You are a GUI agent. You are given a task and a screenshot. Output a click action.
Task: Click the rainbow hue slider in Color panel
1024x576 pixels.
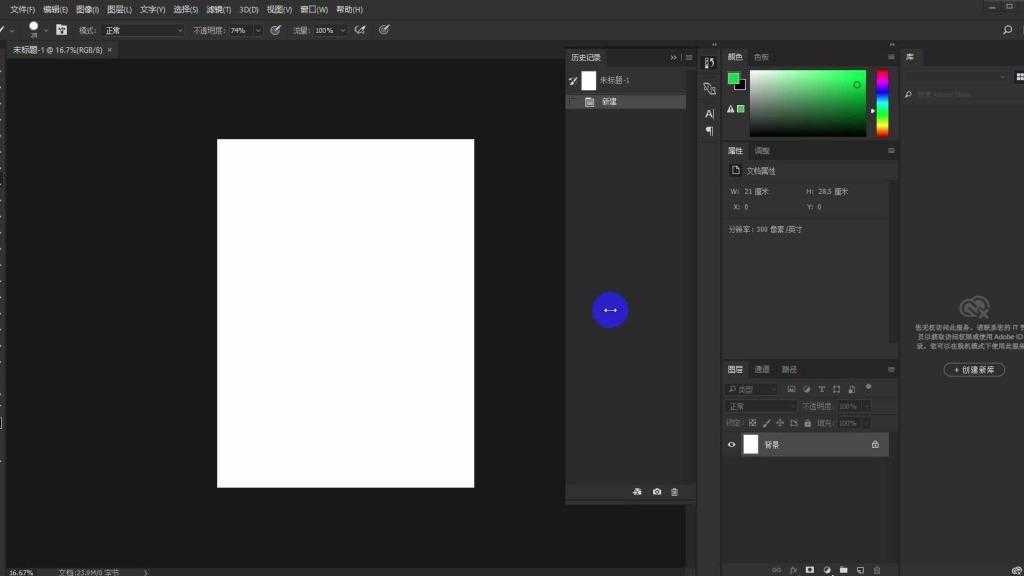882,102
